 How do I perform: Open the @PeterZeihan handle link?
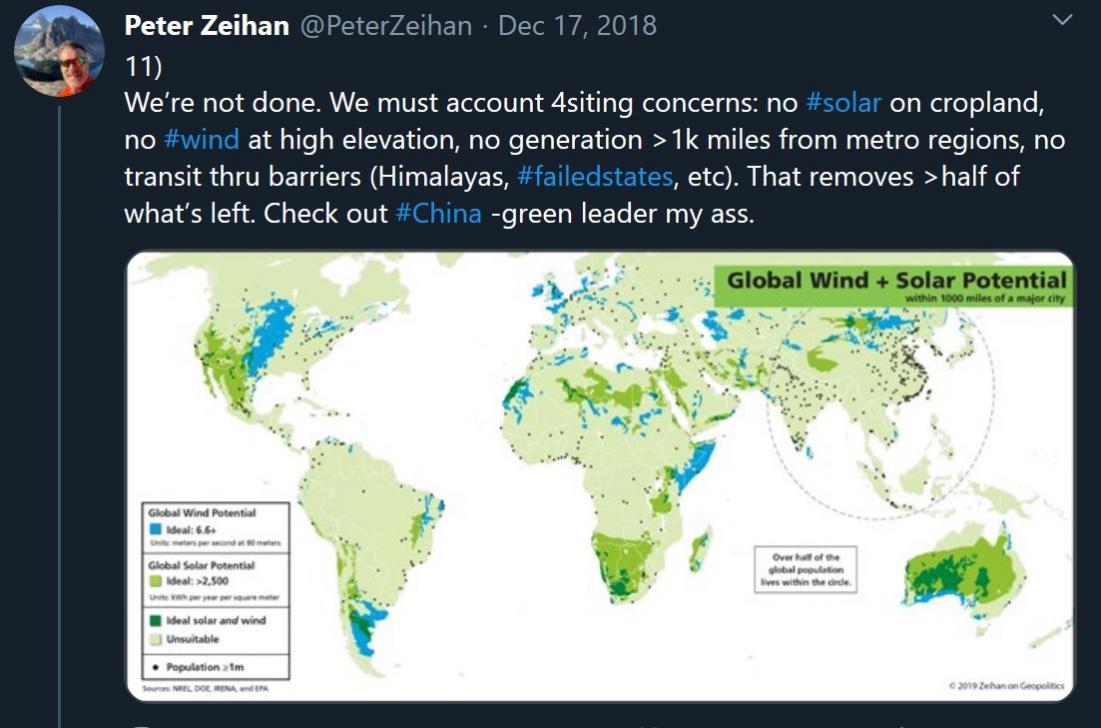[x=386, y=25]
